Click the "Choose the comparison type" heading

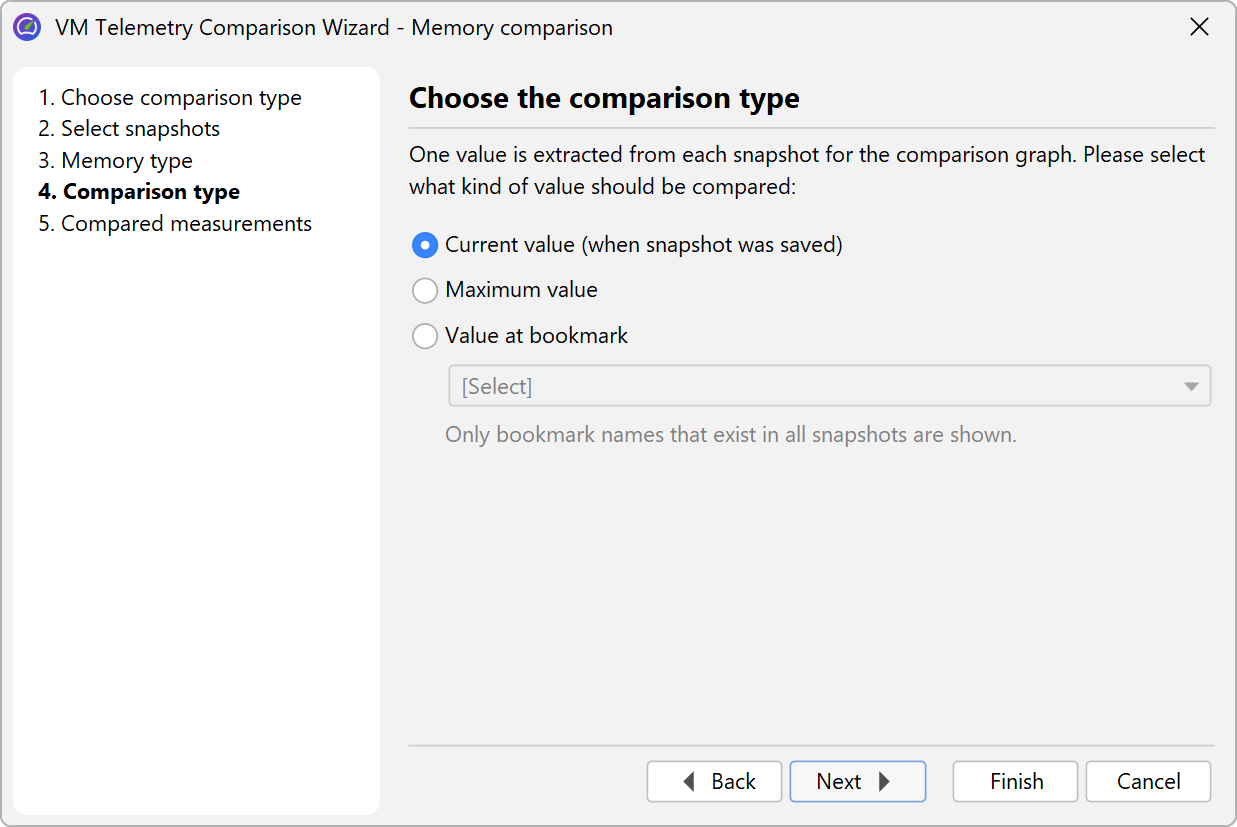coord(604,98)
